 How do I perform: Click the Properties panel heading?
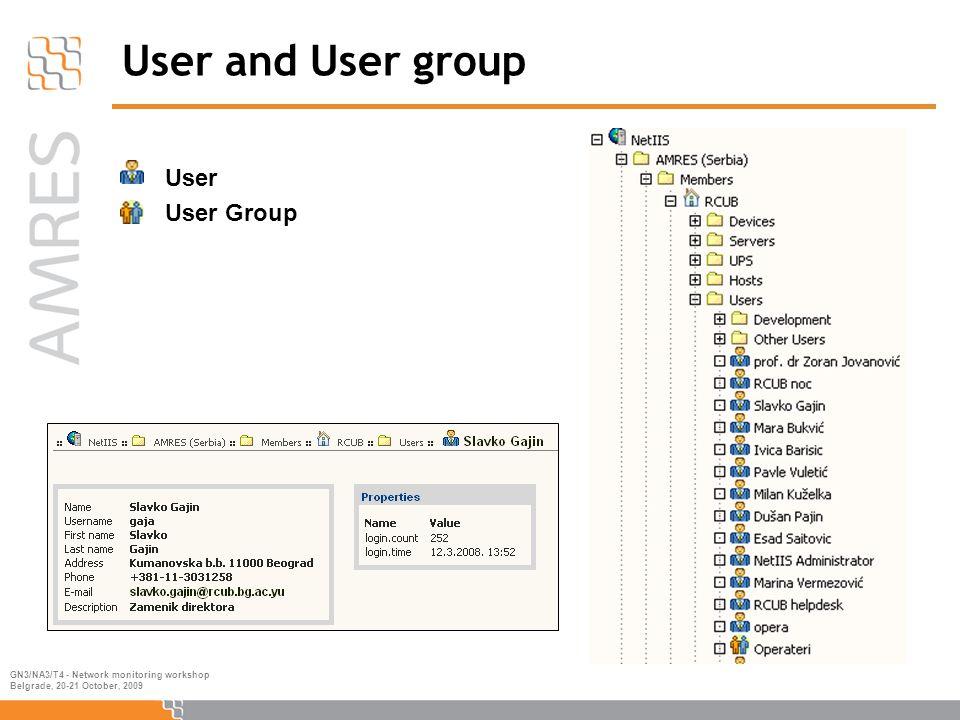tap(391, 497)
